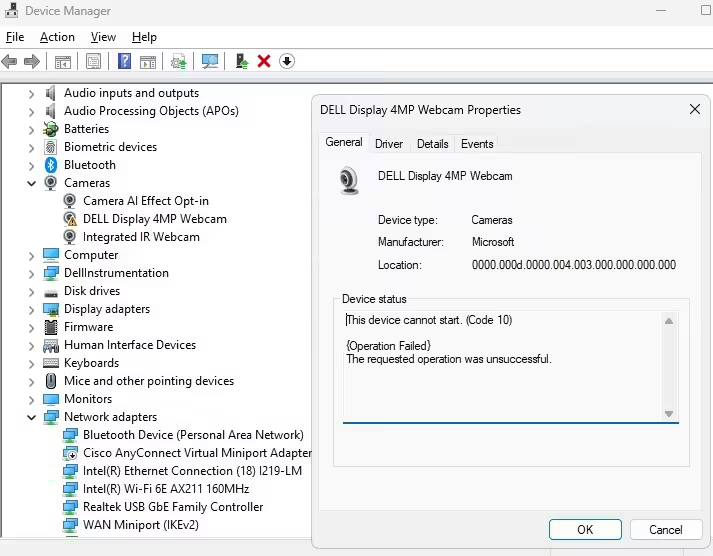Viewport: 713px width, 556px height.
Task: Select DELL Display 4MP Webcam in tree
Action: [x=154, y=219]
